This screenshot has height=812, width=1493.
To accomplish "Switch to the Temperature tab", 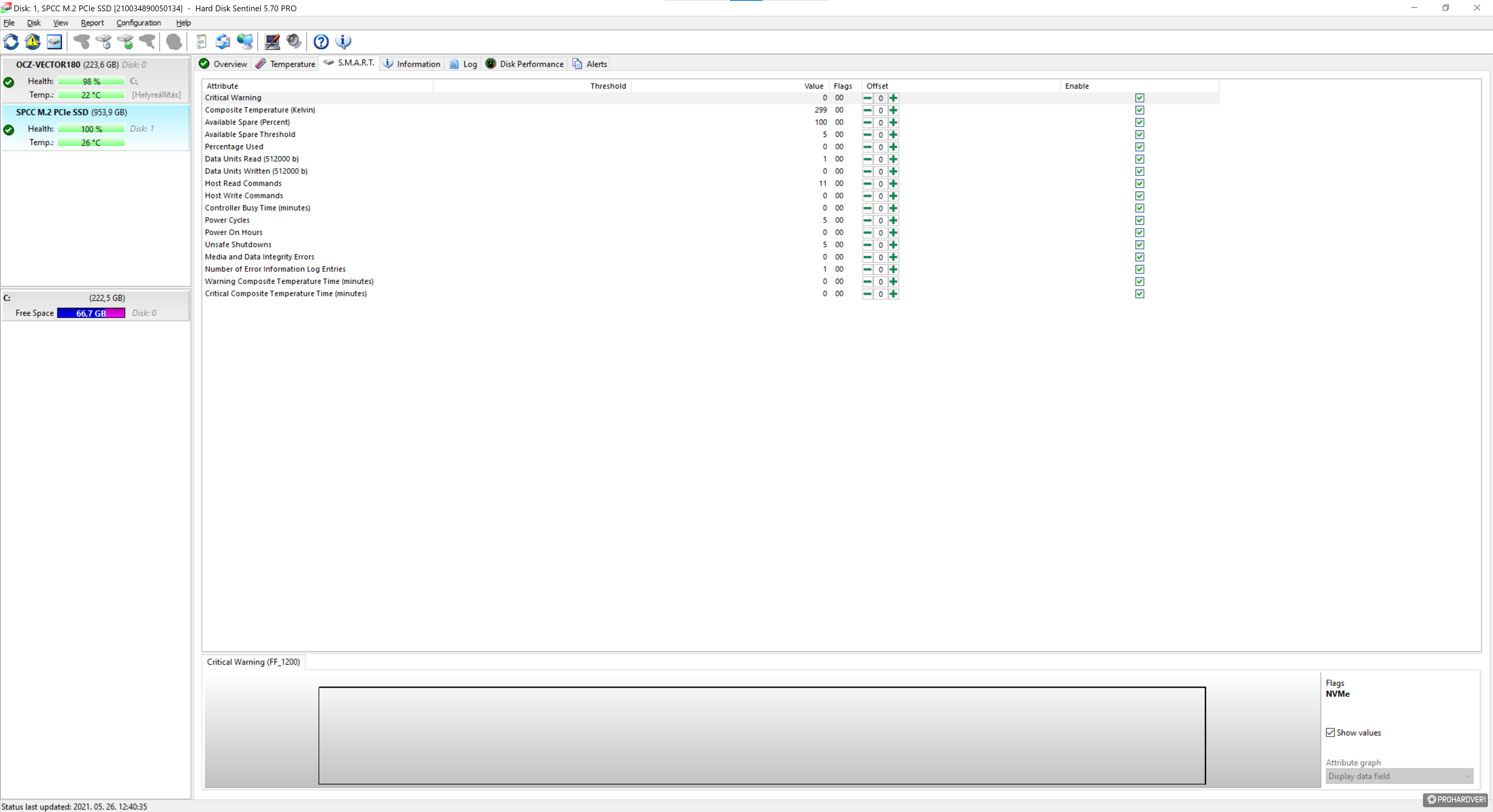I will 285,64.
